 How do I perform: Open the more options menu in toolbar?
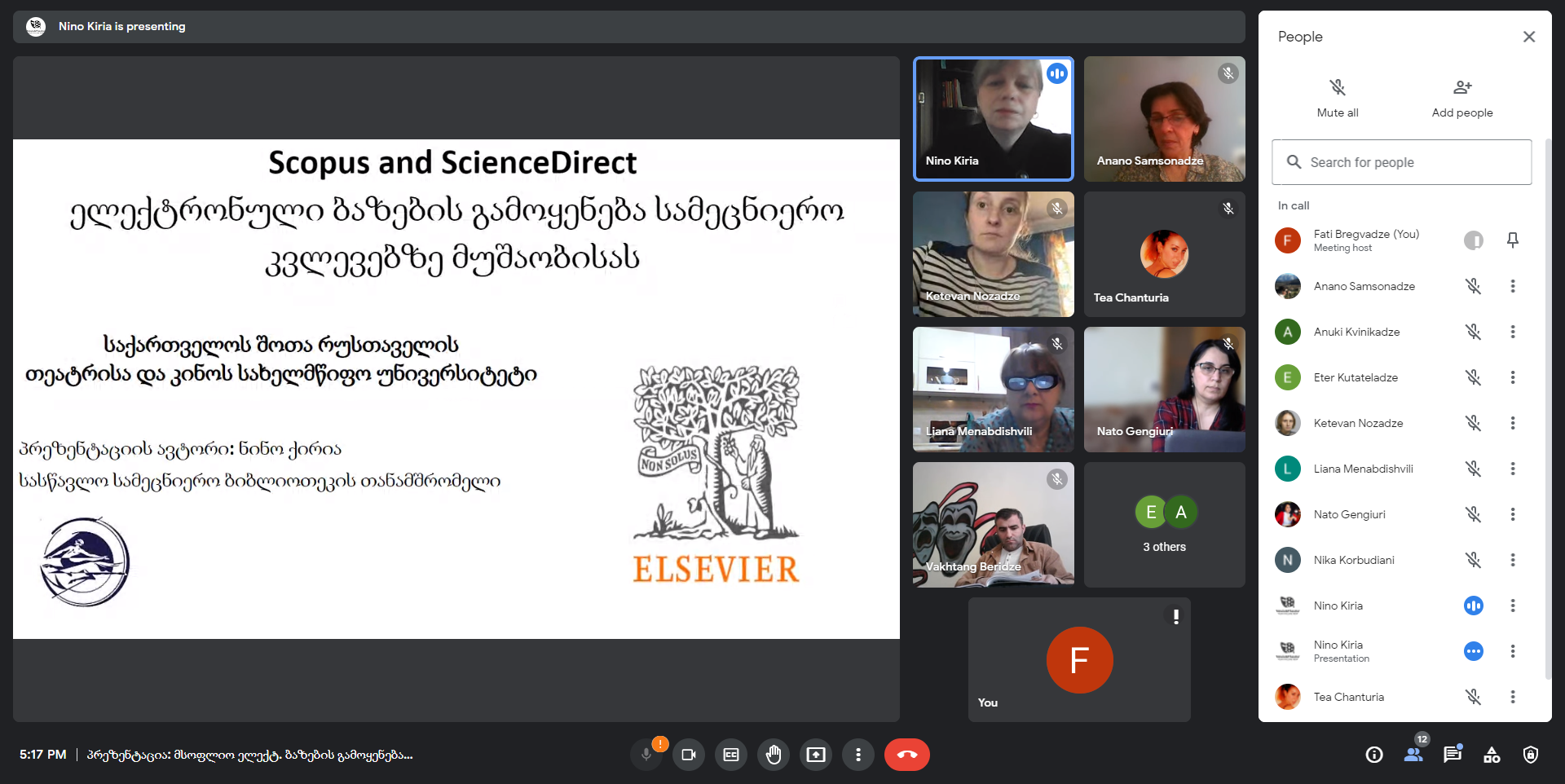858,755
